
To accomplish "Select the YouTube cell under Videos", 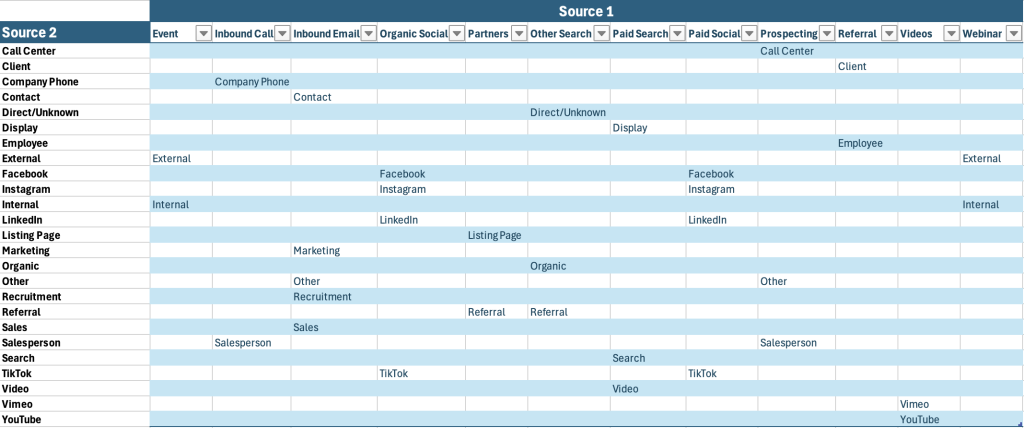I will (928, 420).
